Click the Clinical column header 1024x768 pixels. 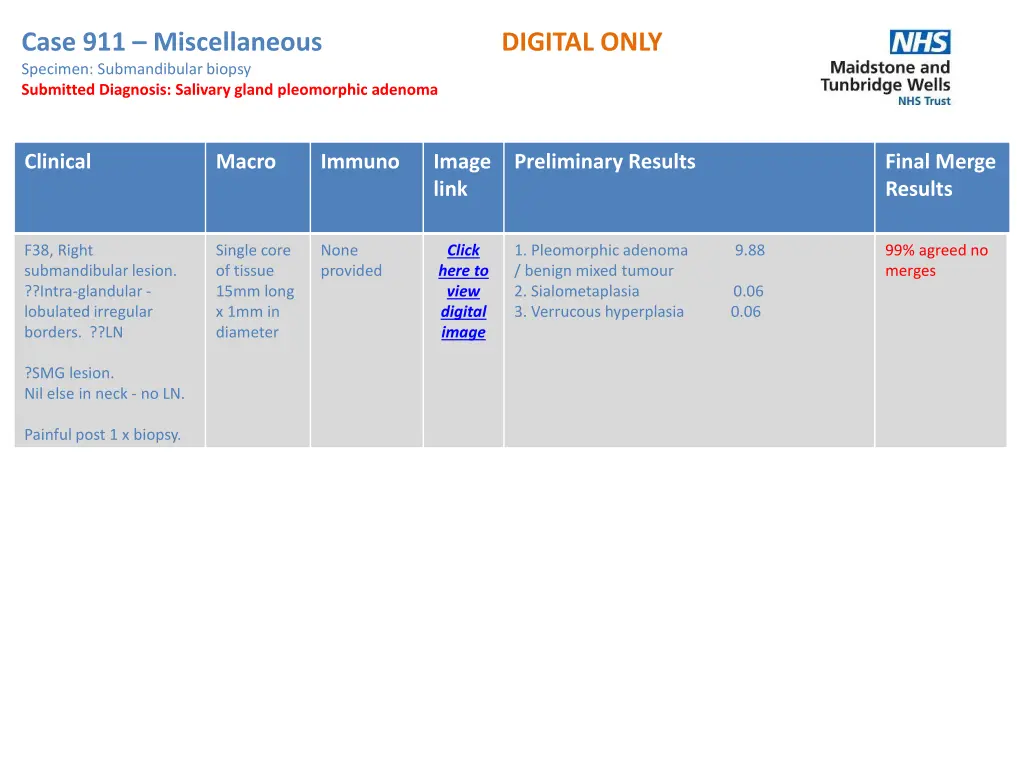point(110,187)
